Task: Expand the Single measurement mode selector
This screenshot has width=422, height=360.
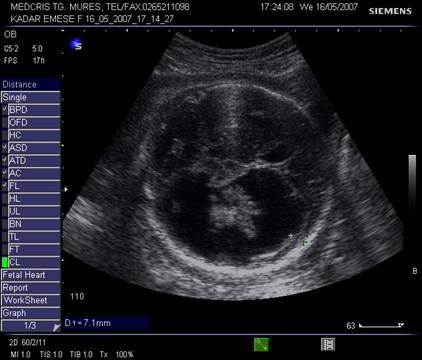Action: [x=31, y=97]
